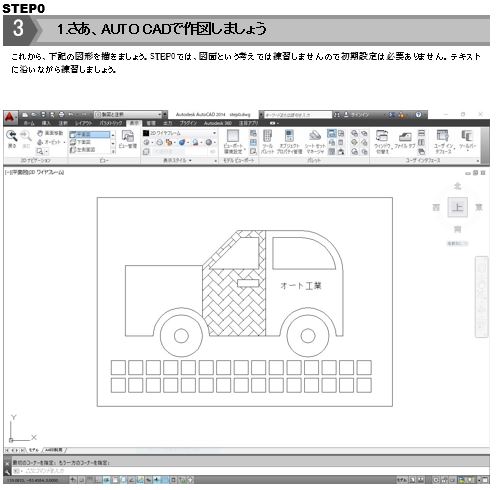
Task: Click the サインイン sign-in button
Action: point(357,115)
